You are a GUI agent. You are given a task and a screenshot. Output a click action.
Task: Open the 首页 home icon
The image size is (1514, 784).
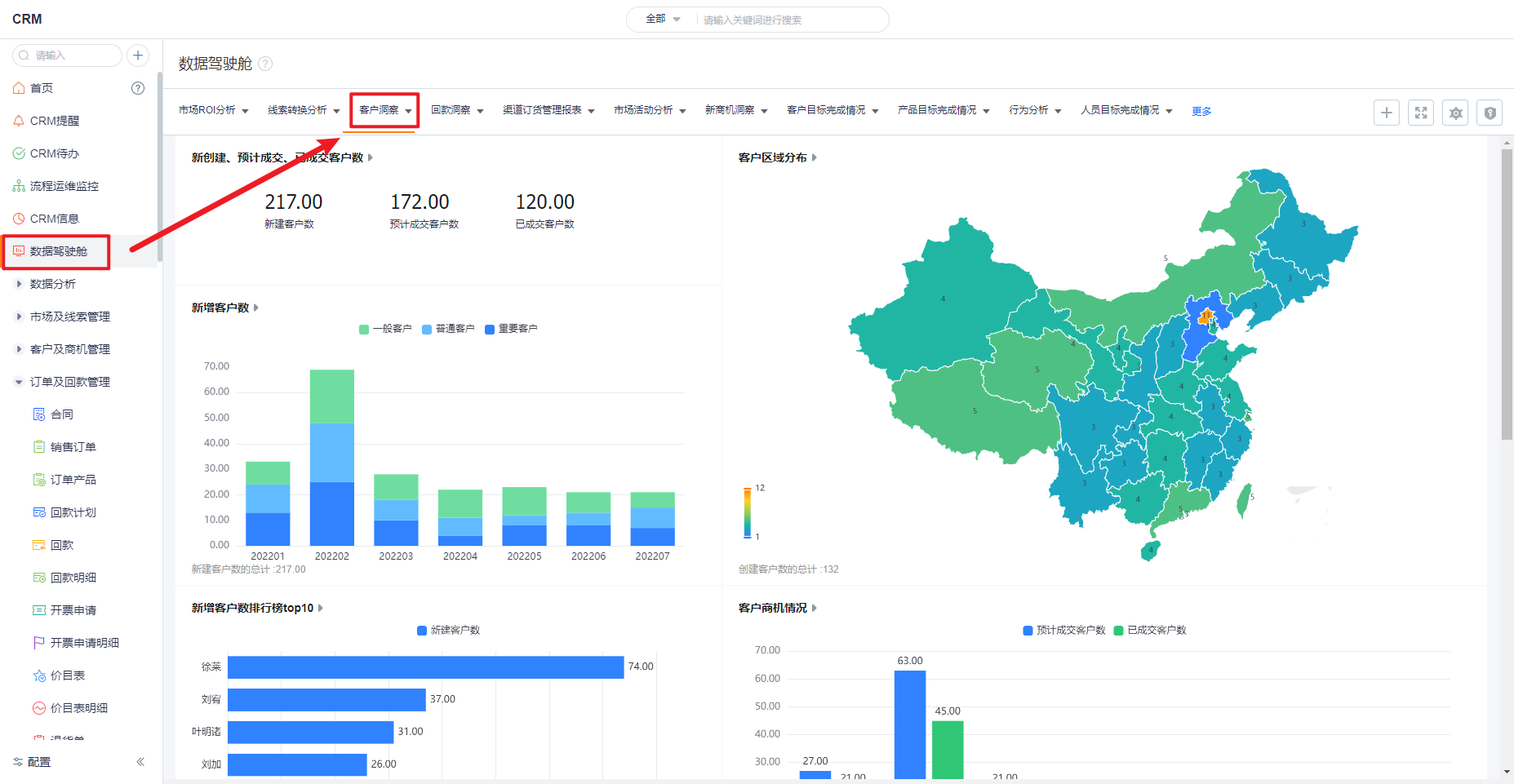pyautogui.click(x=19, y=88)
